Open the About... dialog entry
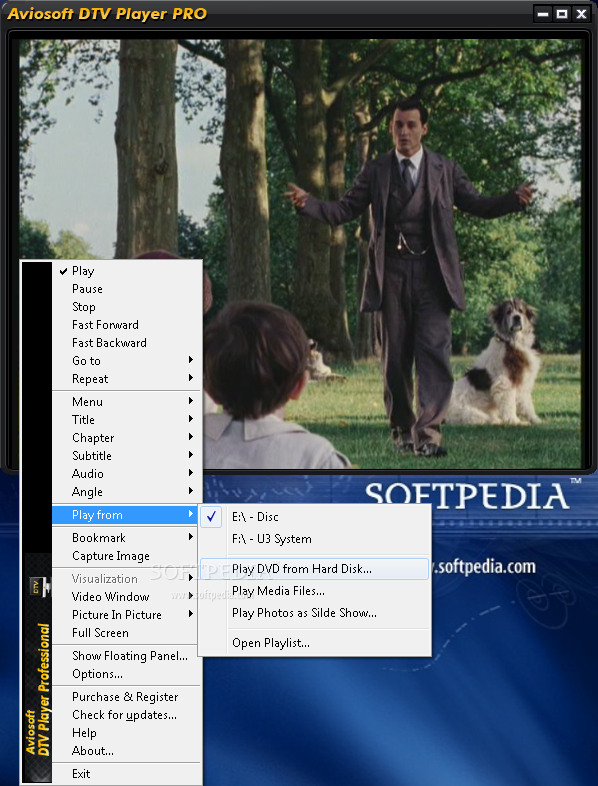The width and height of the screenshot is (598, 786). [x=126, y=751]
